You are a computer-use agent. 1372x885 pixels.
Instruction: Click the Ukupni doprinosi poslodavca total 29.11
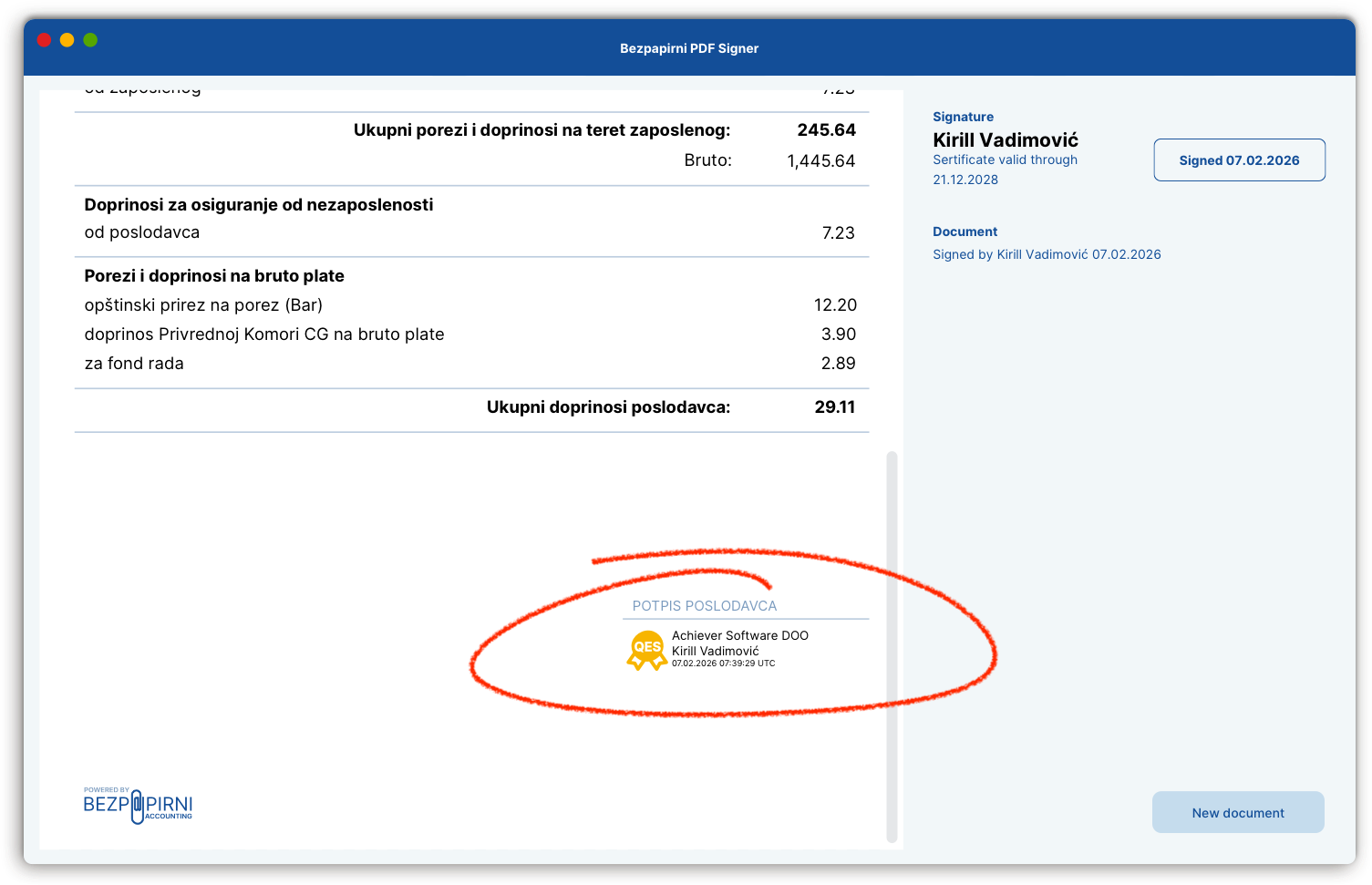tap(834, 407)
